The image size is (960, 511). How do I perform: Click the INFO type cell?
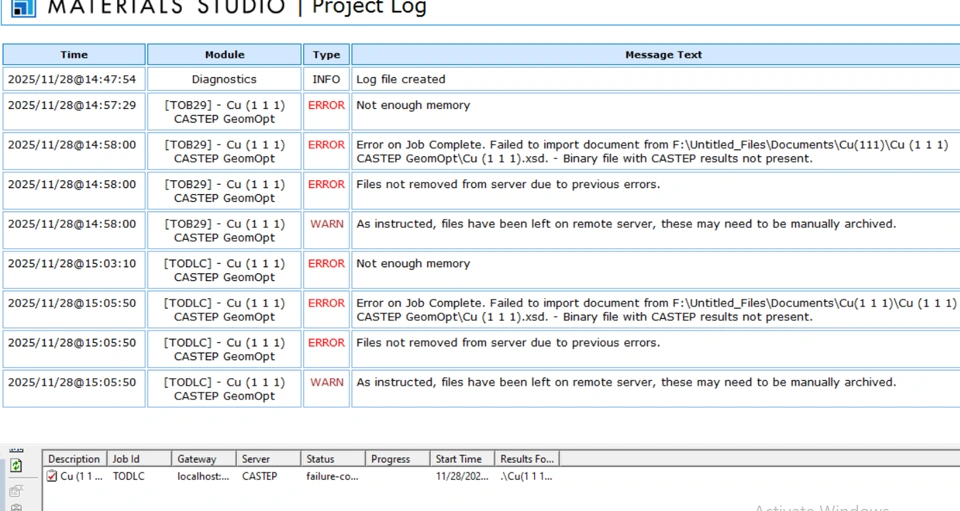[326, 79]
